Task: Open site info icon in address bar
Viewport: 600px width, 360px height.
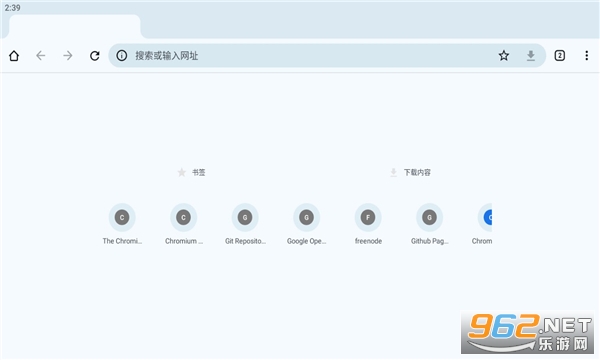Action: point(122,56)
